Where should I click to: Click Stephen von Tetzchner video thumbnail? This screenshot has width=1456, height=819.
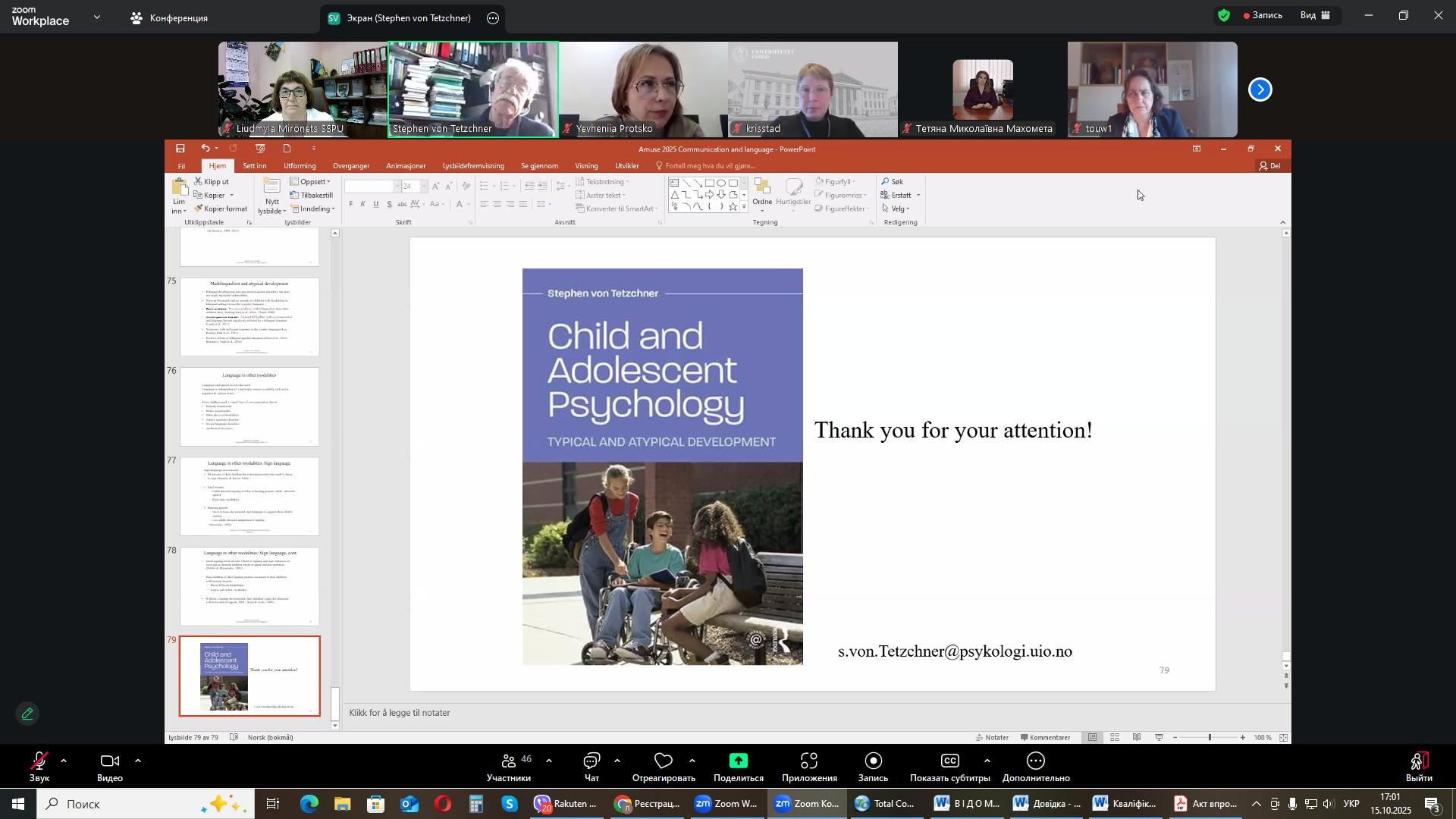(473, 89)
